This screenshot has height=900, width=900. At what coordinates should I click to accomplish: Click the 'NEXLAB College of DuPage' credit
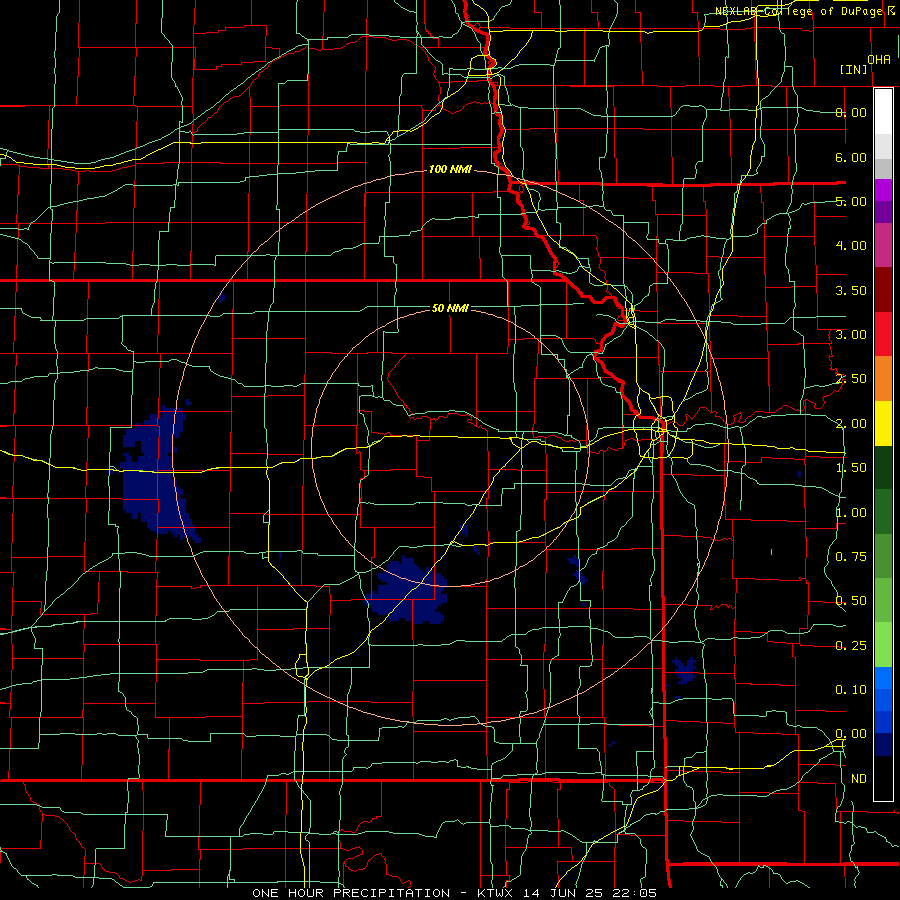point(798,11)
